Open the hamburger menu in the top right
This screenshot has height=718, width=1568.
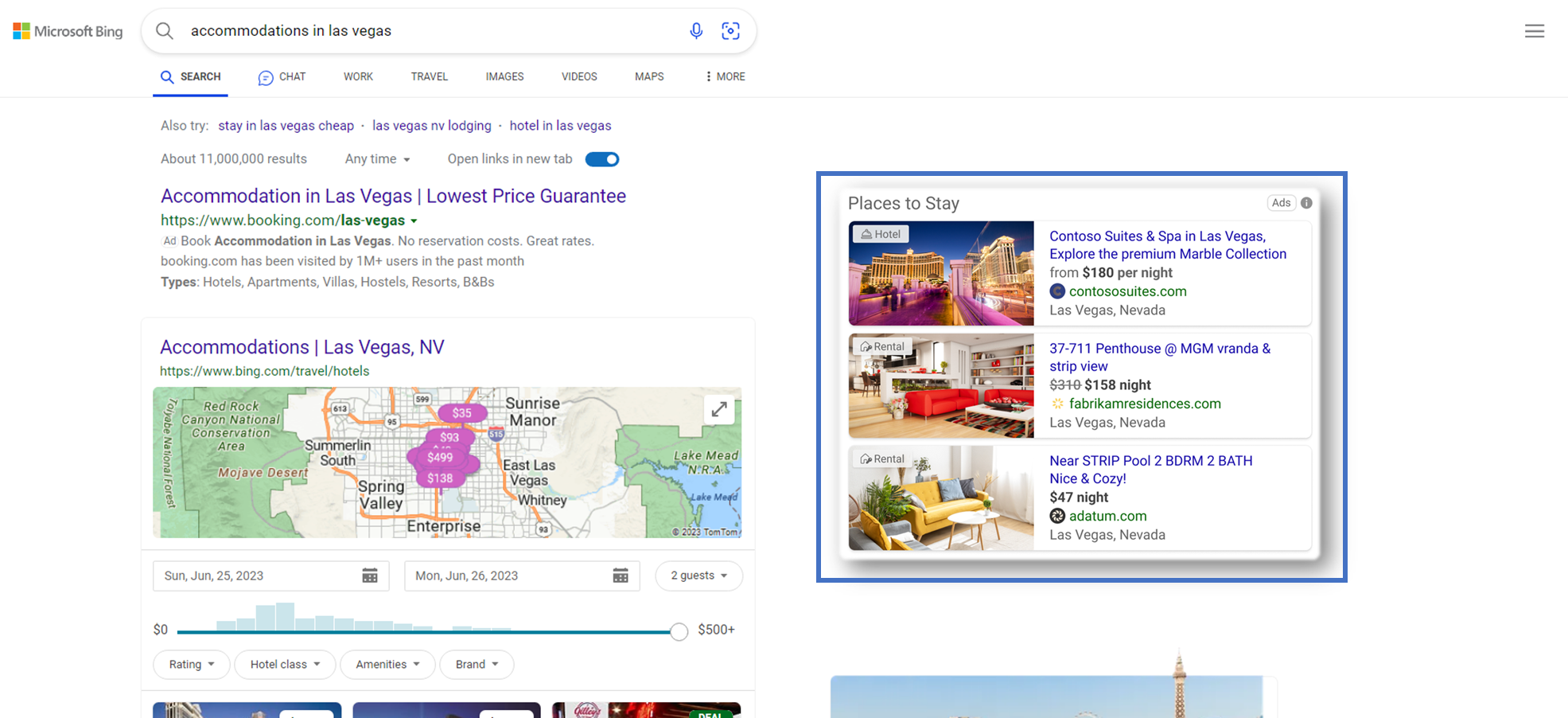click(x=1535, y=30)
